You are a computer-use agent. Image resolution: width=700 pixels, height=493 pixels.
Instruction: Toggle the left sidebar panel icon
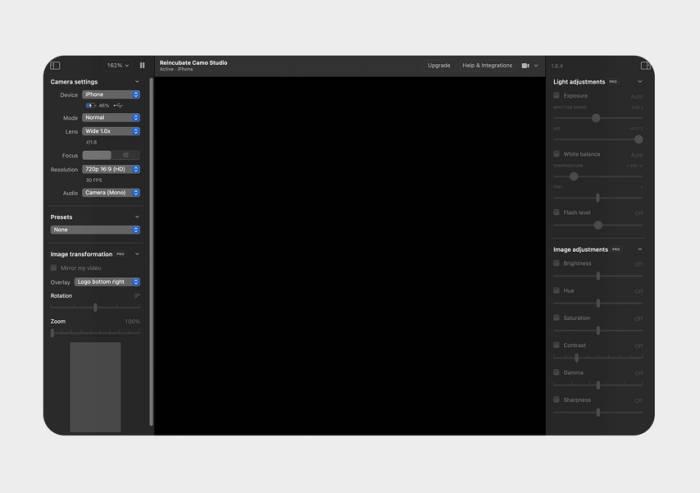point(55,65)
